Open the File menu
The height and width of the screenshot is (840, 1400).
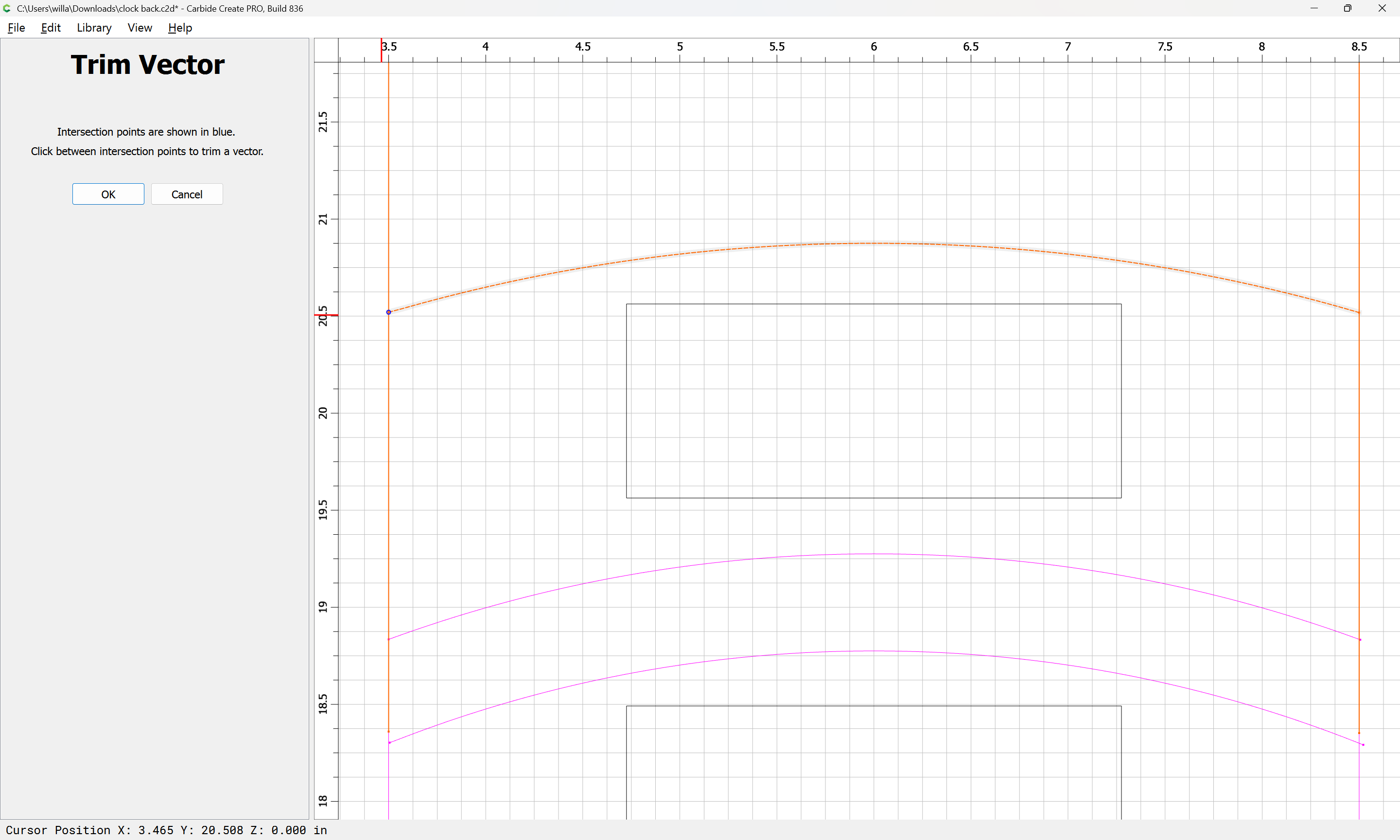click(16, 28)
